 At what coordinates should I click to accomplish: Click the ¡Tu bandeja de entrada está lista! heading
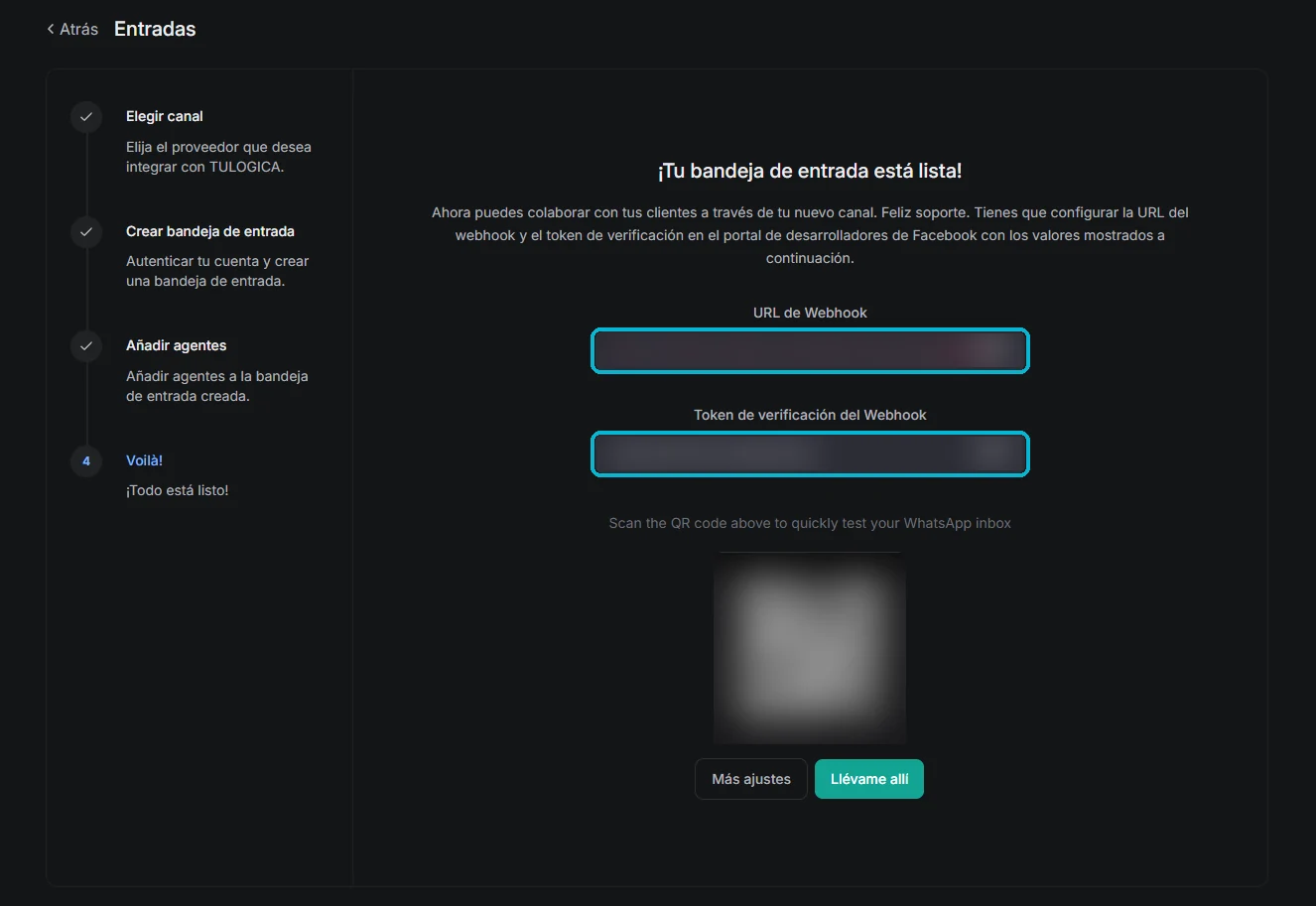coord(810,171)
